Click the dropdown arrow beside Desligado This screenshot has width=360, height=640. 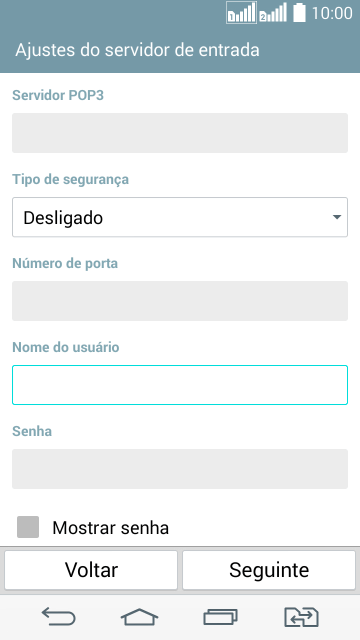coord(337,217)
